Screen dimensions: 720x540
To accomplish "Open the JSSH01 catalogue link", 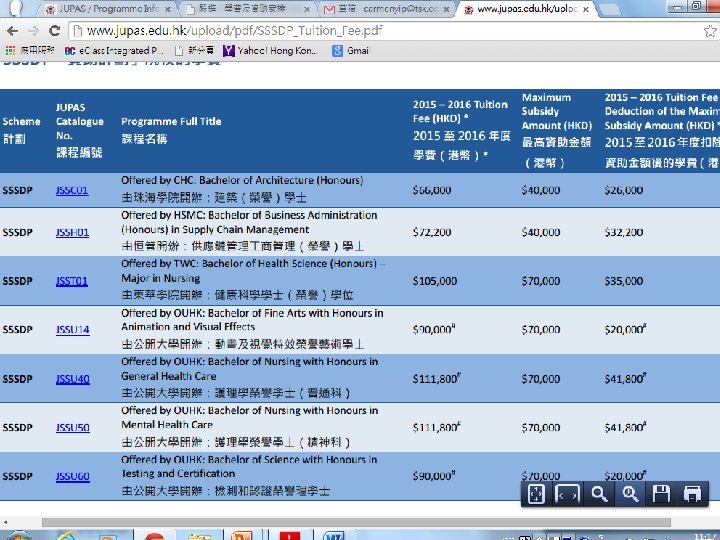I will 72,232.
